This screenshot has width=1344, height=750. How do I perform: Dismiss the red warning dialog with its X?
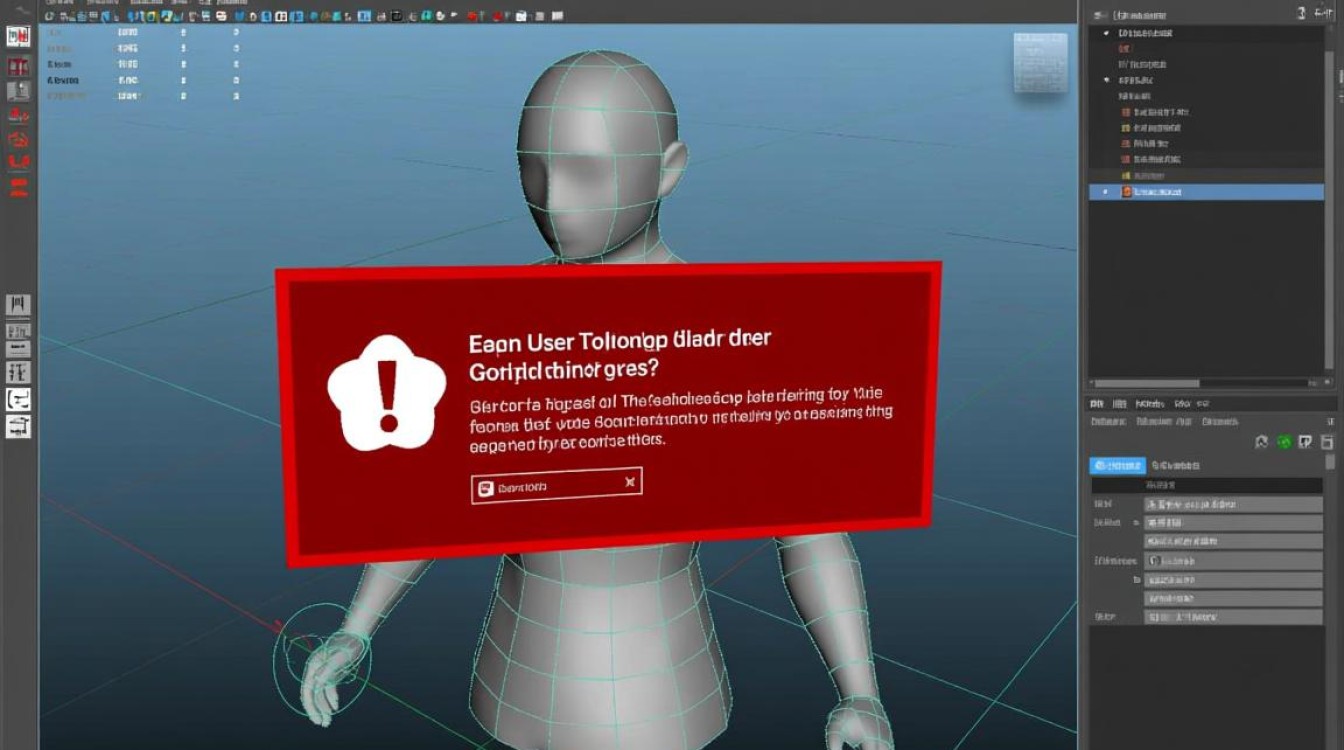pos(629,483)
